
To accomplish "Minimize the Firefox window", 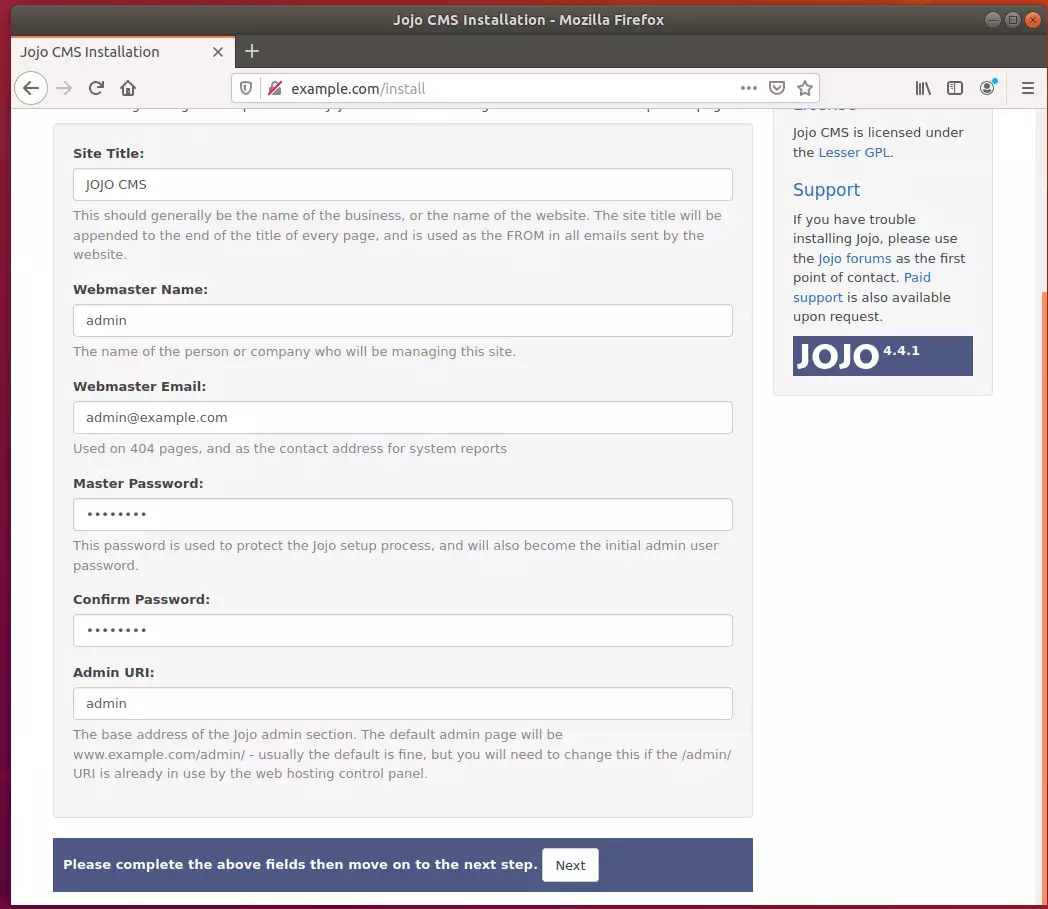I will tap(993, 19).
